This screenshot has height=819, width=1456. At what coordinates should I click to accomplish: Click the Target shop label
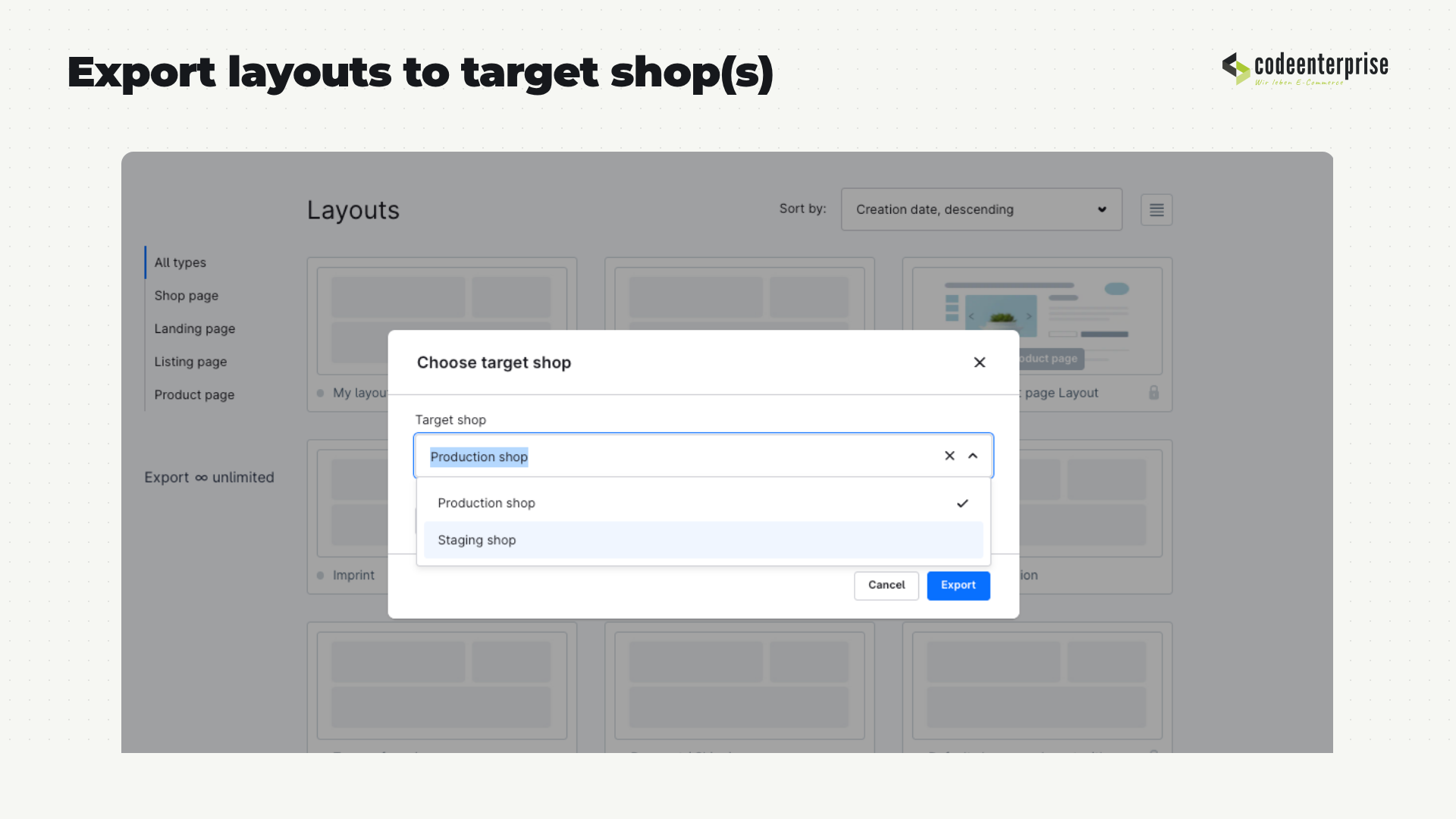[x=450, y=420]
